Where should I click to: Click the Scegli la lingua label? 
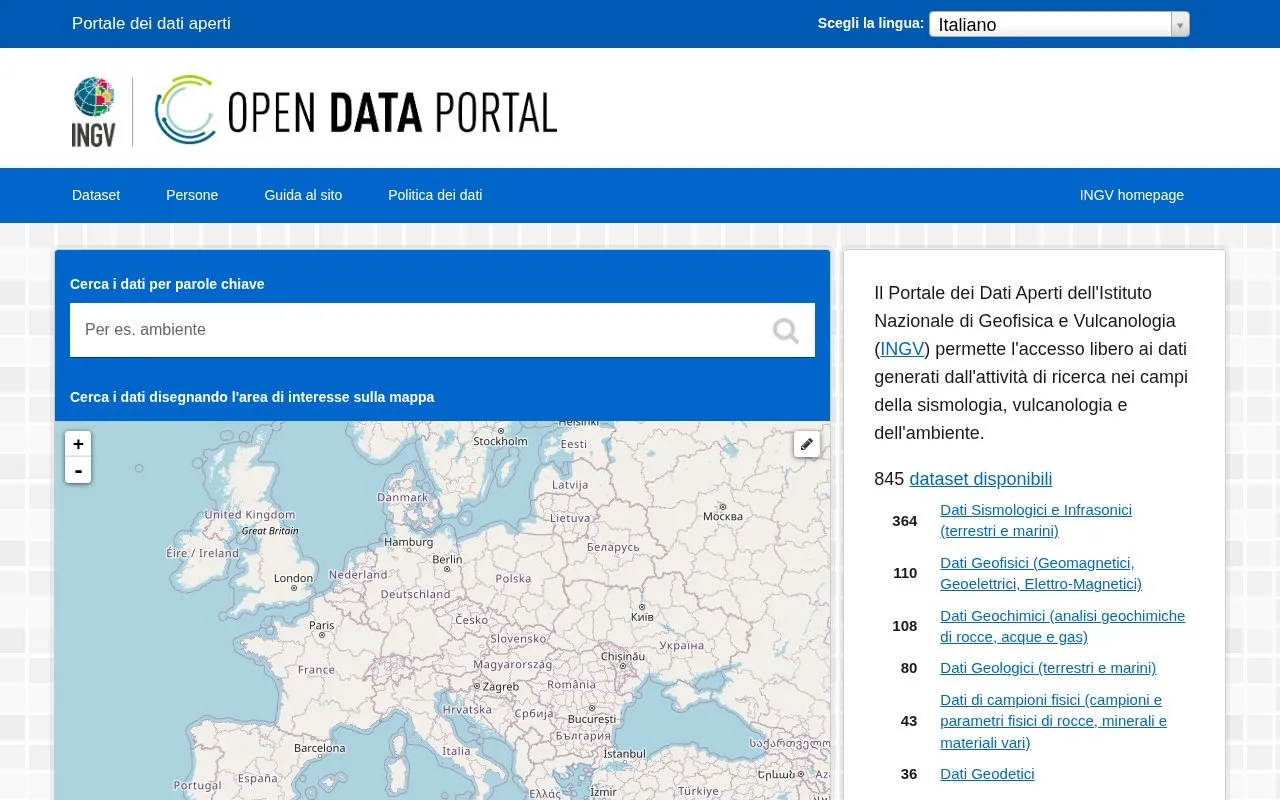870,23
